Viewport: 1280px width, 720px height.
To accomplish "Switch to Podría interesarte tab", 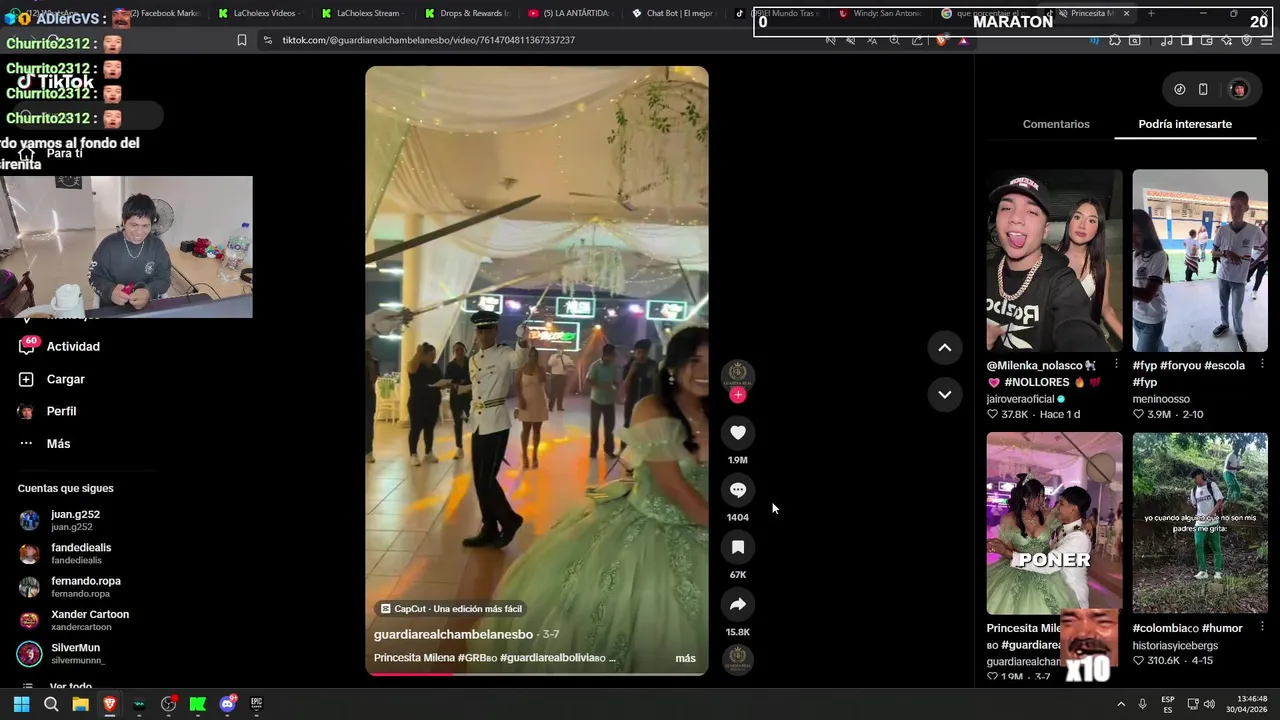I will [1184, 124].
